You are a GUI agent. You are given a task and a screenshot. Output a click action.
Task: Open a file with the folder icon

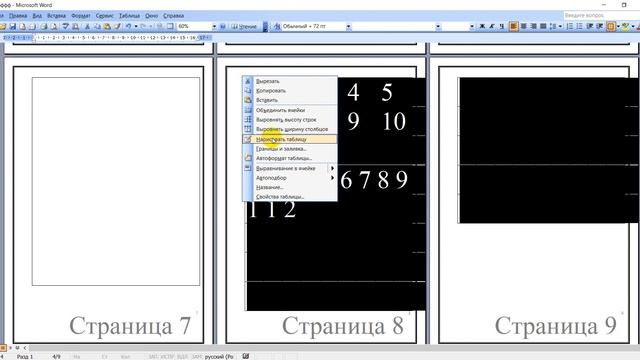(2, 27)
